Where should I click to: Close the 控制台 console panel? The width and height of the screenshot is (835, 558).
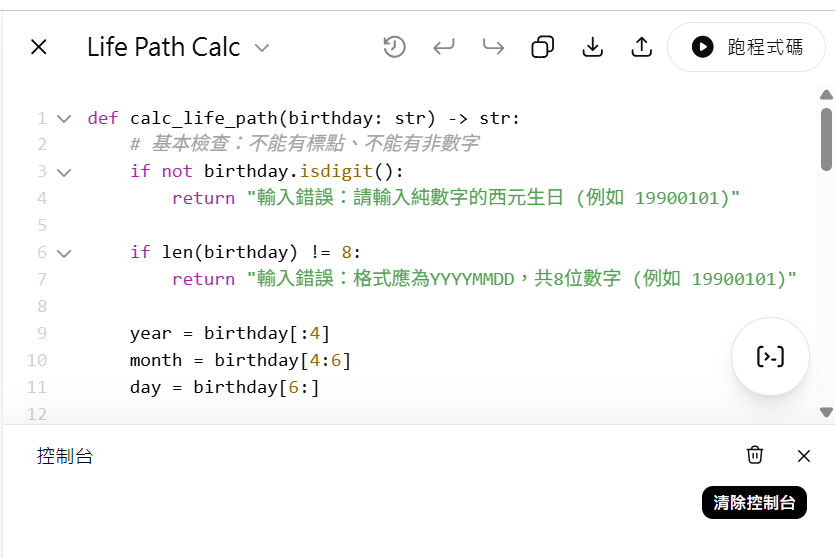click(804, 456)
